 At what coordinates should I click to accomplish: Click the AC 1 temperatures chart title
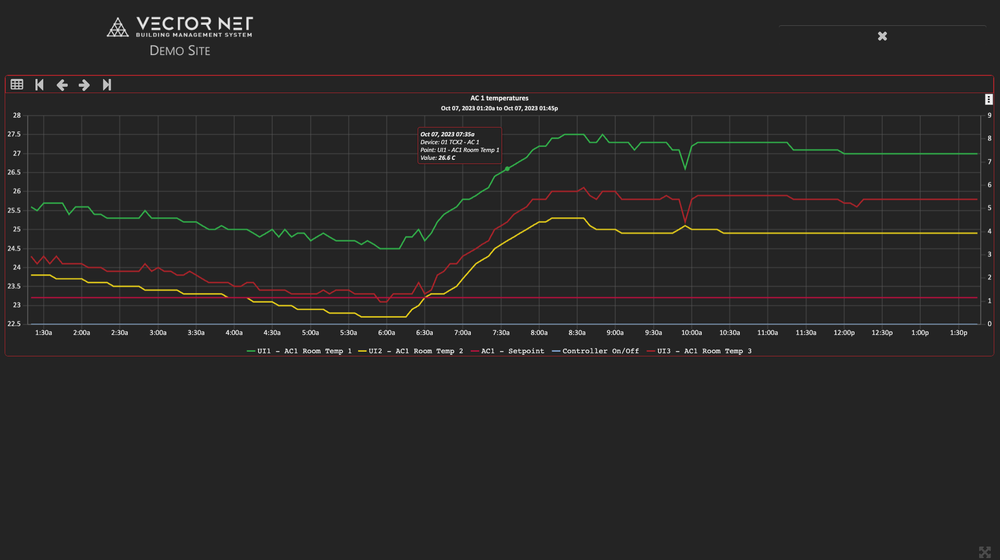pos(499,98)
